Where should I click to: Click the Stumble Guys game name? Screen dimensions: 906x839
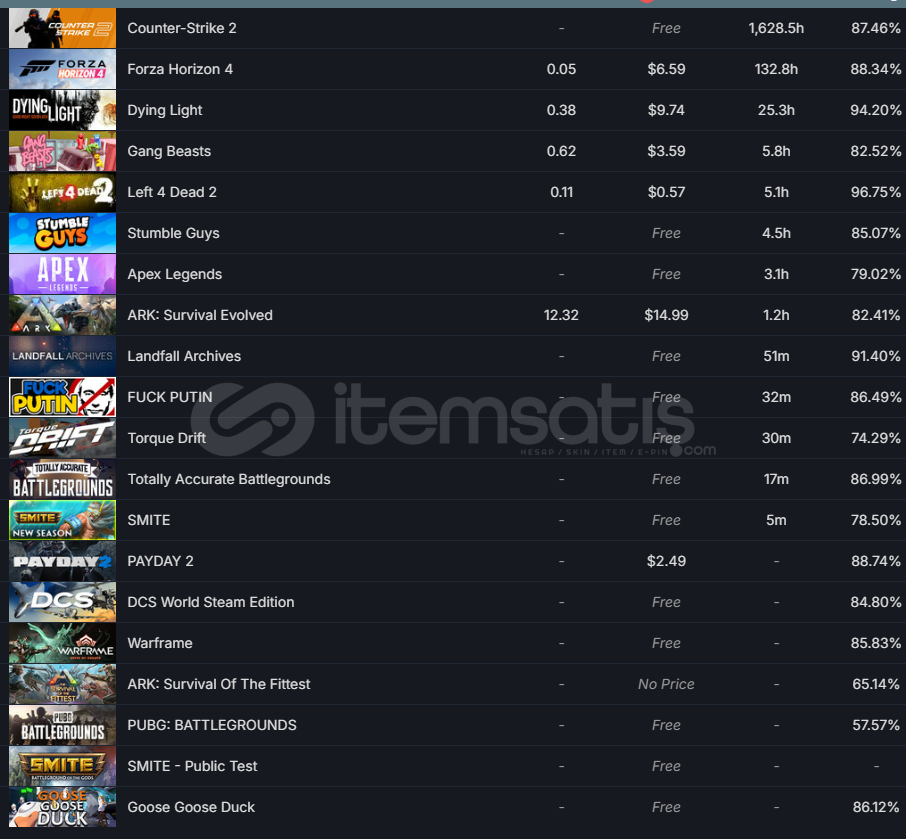click(173, 233)
